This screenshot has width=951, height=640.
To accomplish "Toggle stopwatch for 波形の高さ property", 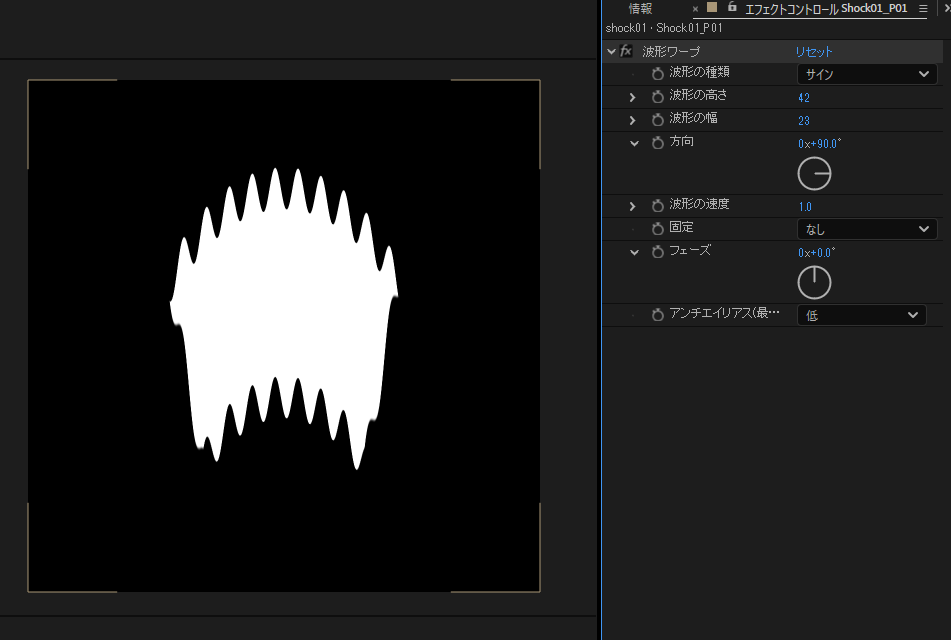I will pyautogui.click(x=658, y=97).
